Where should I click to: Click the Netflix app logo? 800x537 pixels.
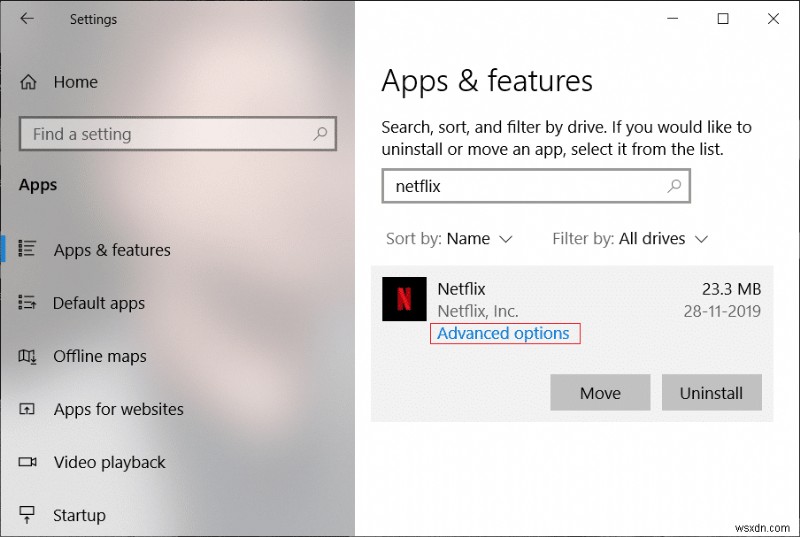coord(404,299)
